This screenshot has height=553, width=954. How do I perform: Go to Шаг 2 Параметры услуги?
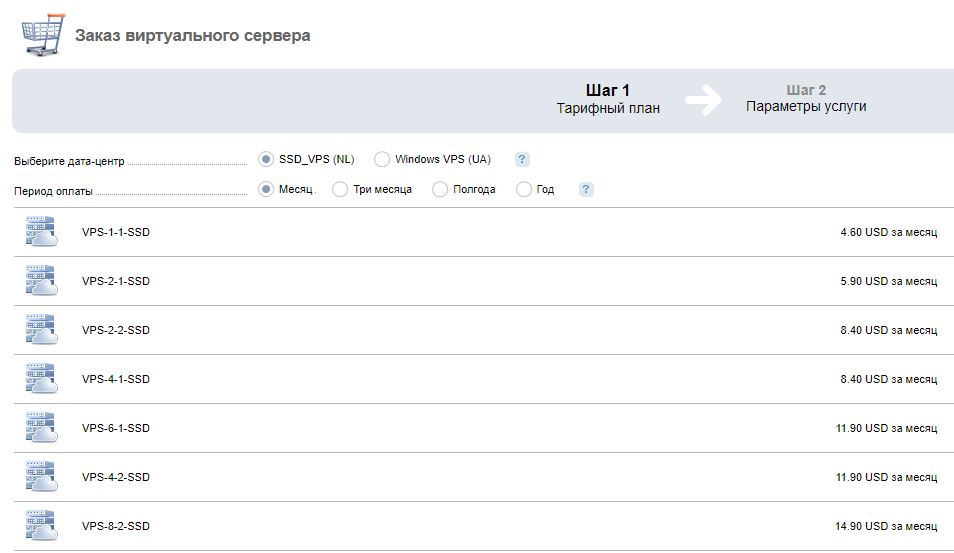click(806, 99)
